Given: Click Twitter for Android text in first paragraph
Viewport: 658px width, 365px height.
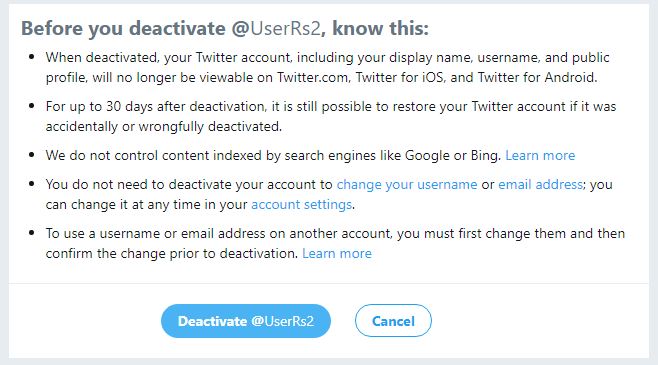Looking at the screenshot, I should (537, 78).
